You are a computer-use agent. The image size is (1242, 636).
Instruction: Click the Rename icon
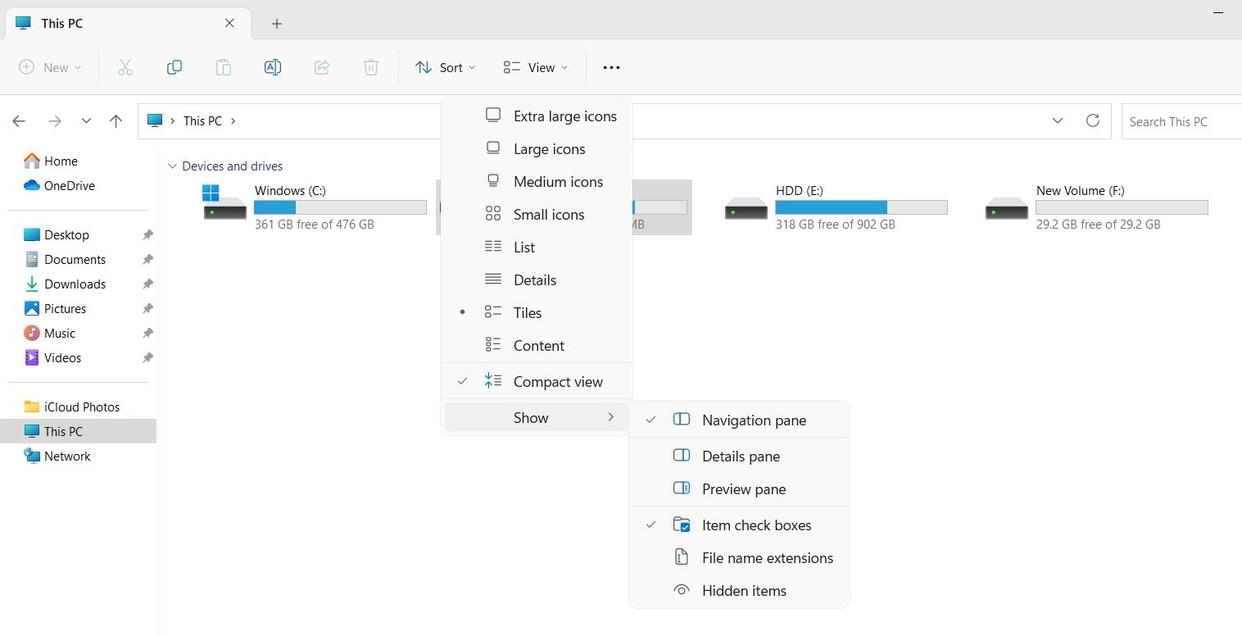point(272,66)
